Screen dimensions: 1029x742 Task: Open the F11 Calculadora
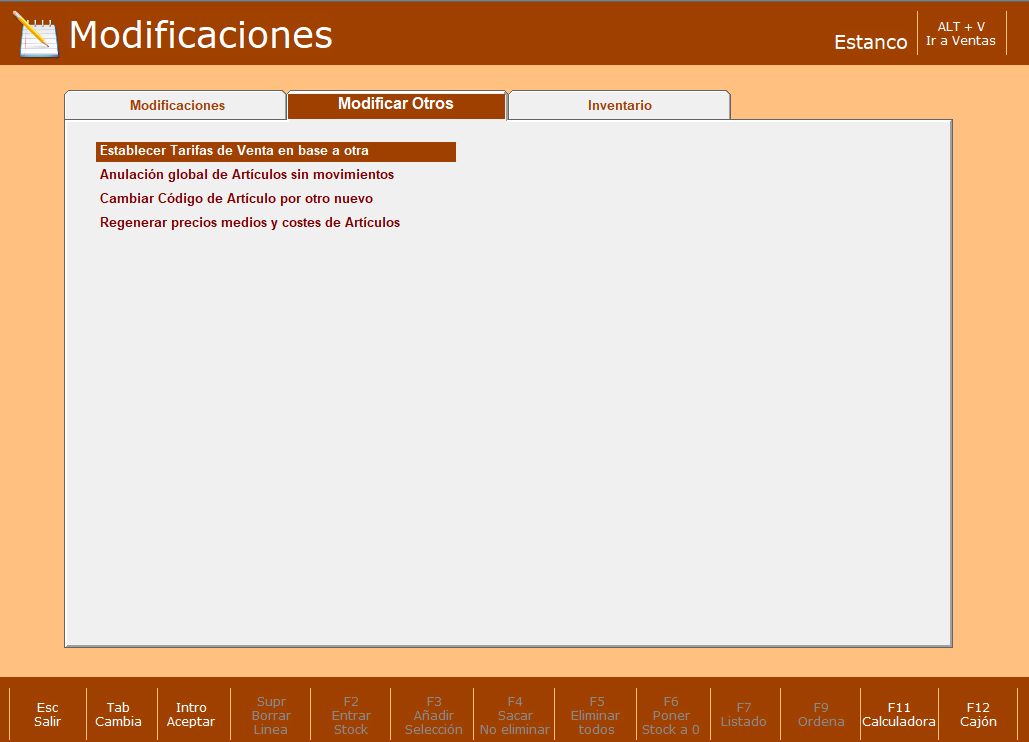coord(899,714)
